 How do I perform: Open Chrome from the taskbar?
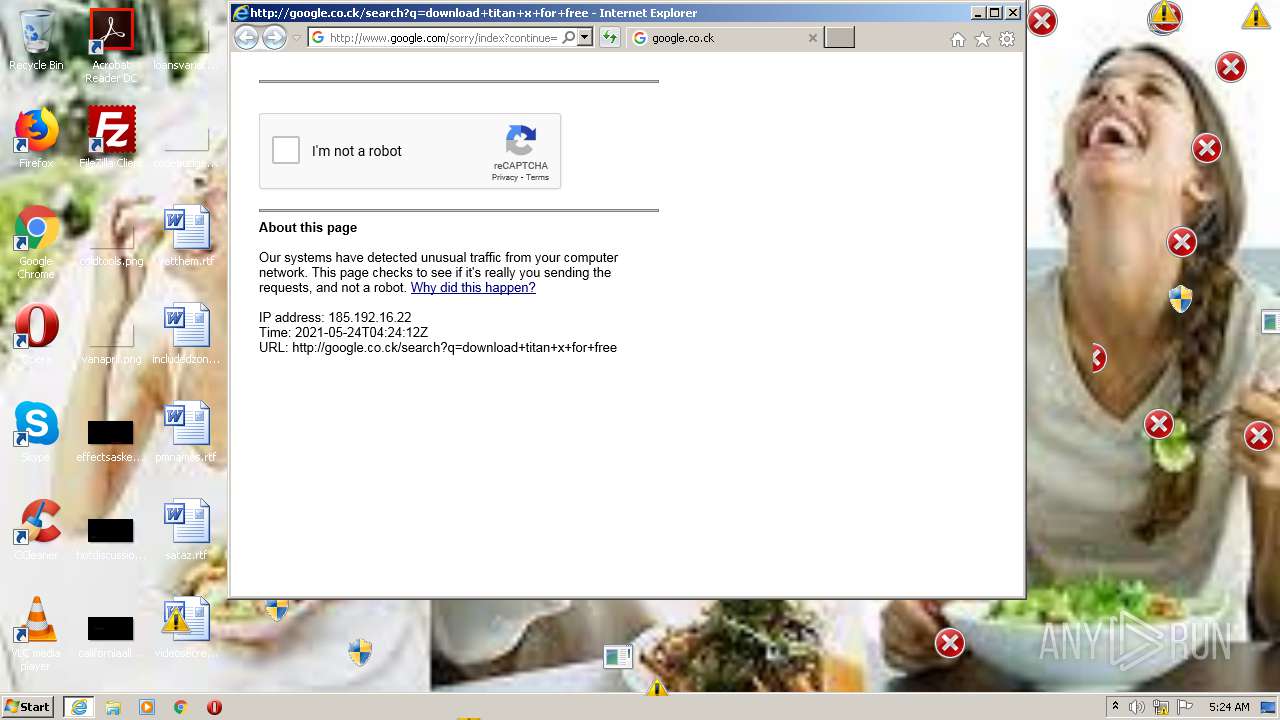tap(181, 707)
